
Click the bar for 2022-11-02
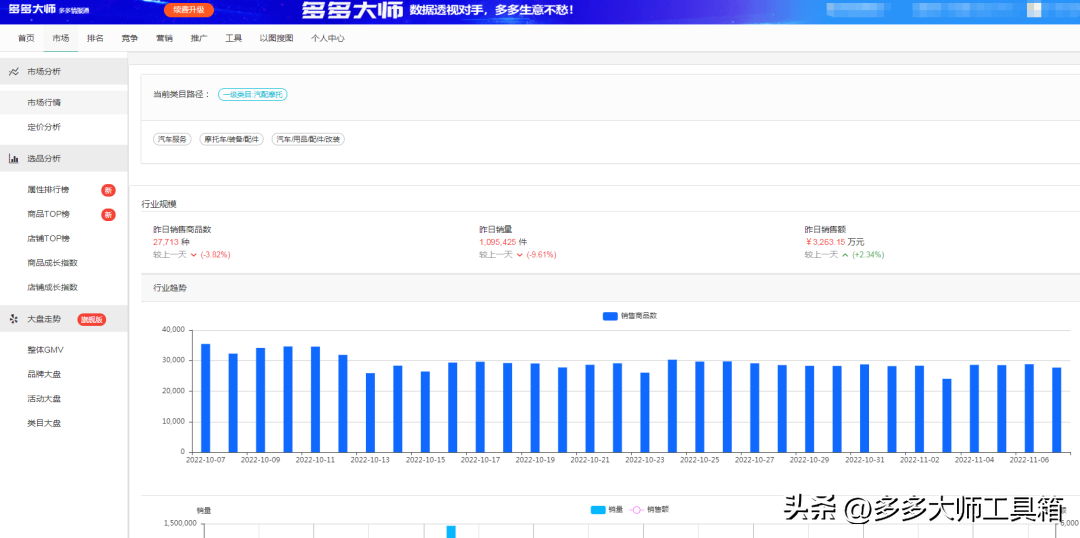pyautogui.click(x=920, y=408)
